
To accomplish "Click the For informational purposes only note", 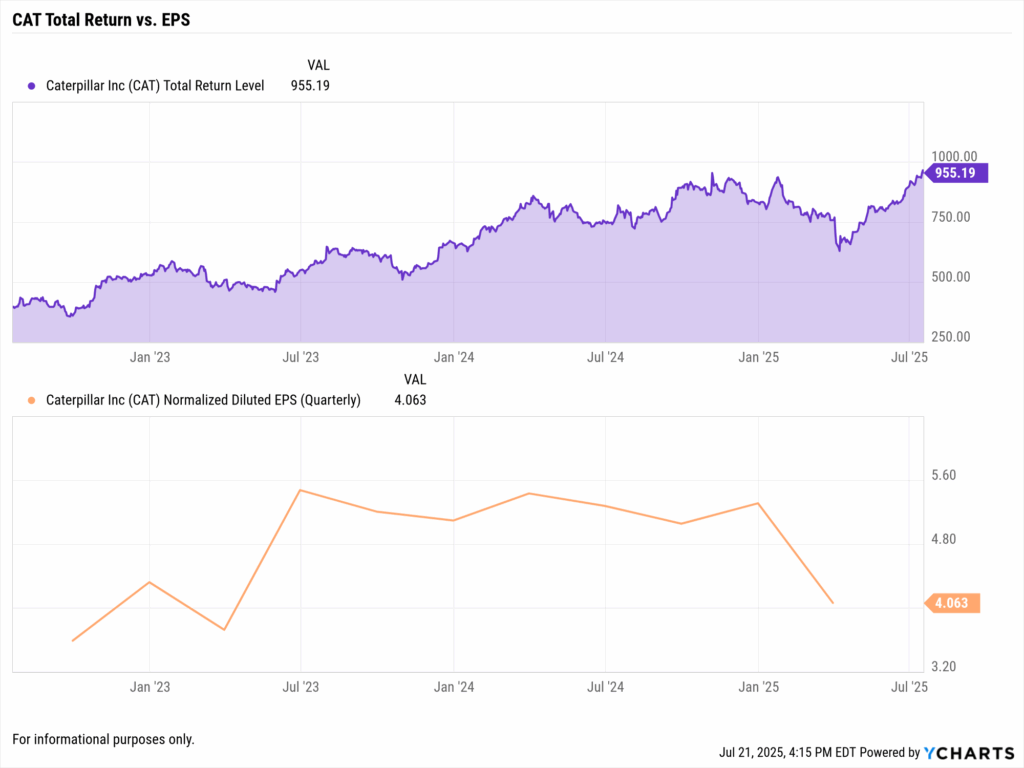I will click(x=103, y=739).
